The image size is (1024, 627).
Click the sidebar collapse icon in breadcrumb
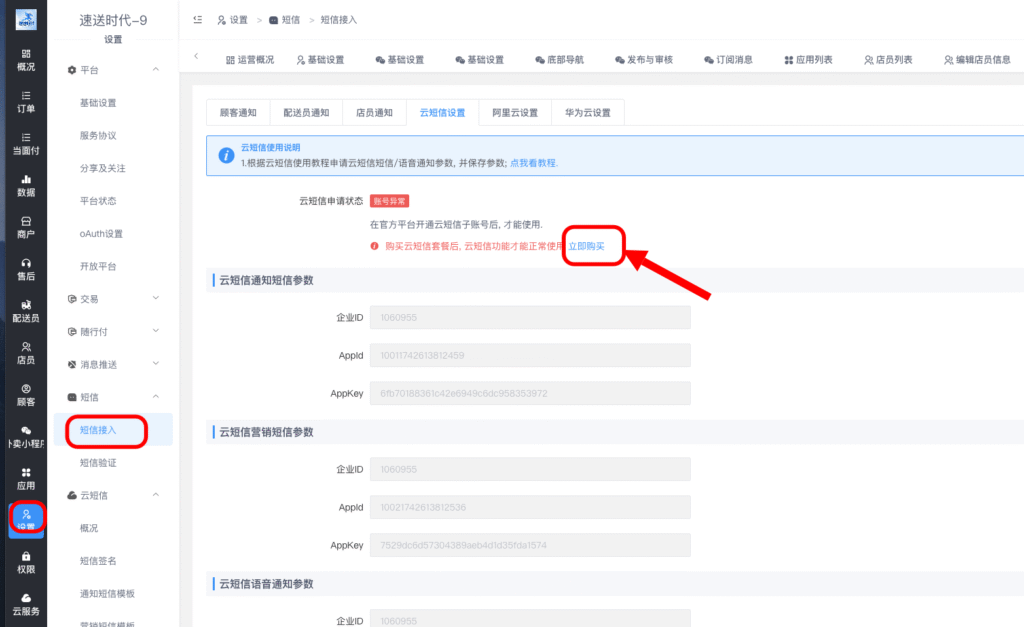coord(196,19)
